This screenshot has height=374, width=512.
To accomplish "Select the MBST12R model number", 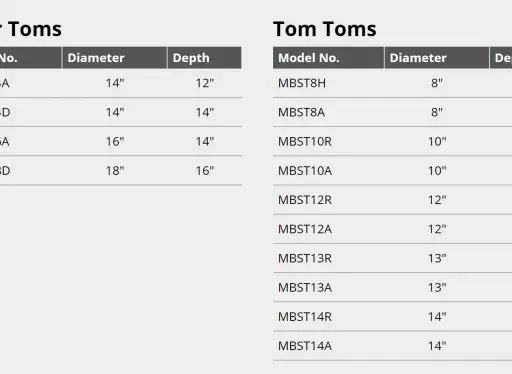I will (x=305, y=200).
